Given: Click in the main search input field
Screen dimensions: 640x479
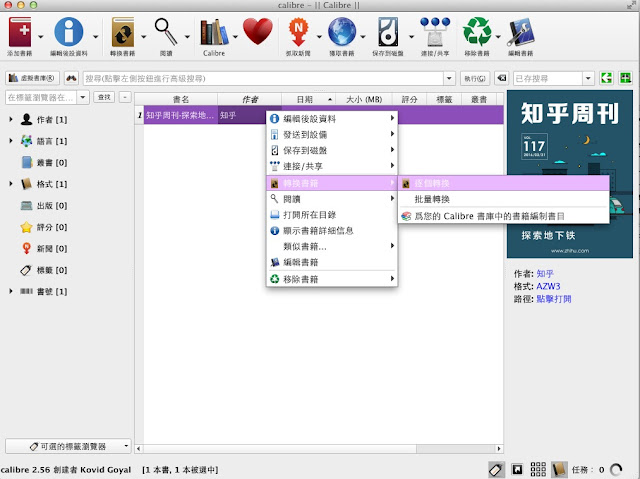Looking at the screenshot, I should pyautogui.click(x=263, y=78).
